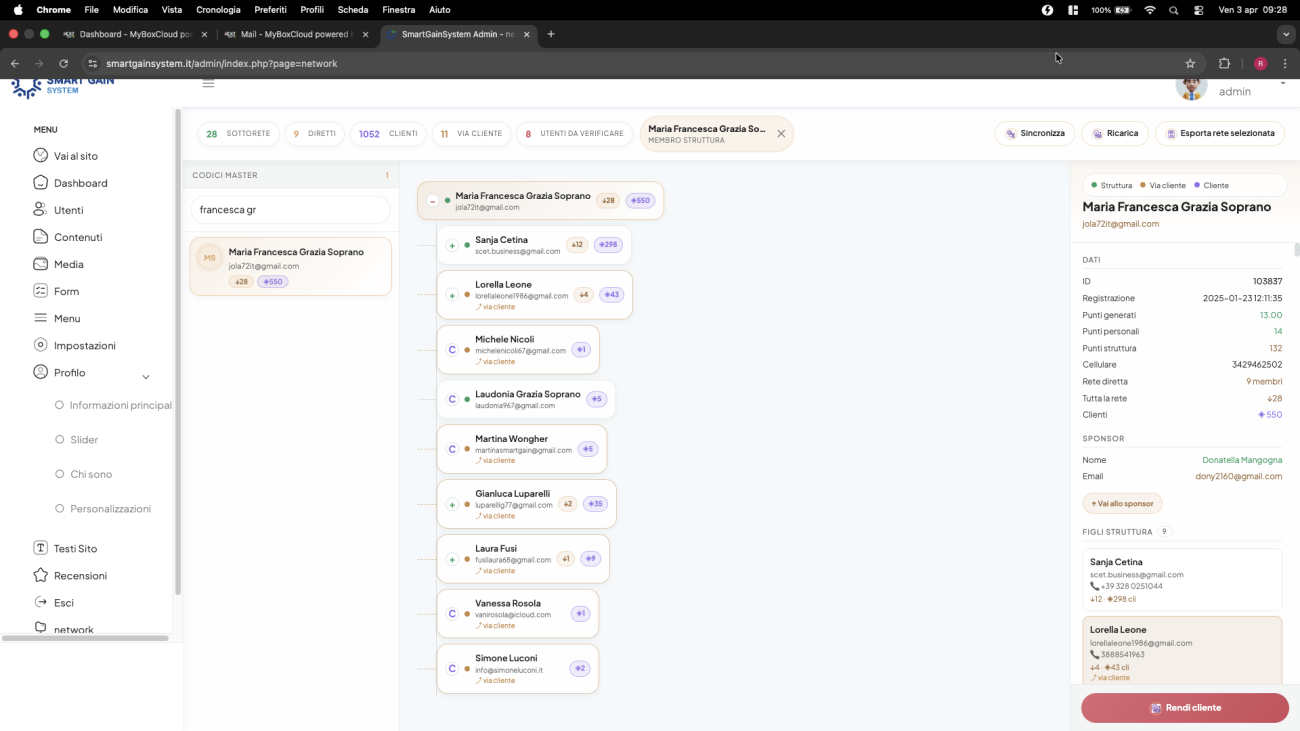Click Esporta rete selezionata button
Image resolution: width=1300 pixels, height=731 pixels.
pyautogui.click(x=1220, y=133)
